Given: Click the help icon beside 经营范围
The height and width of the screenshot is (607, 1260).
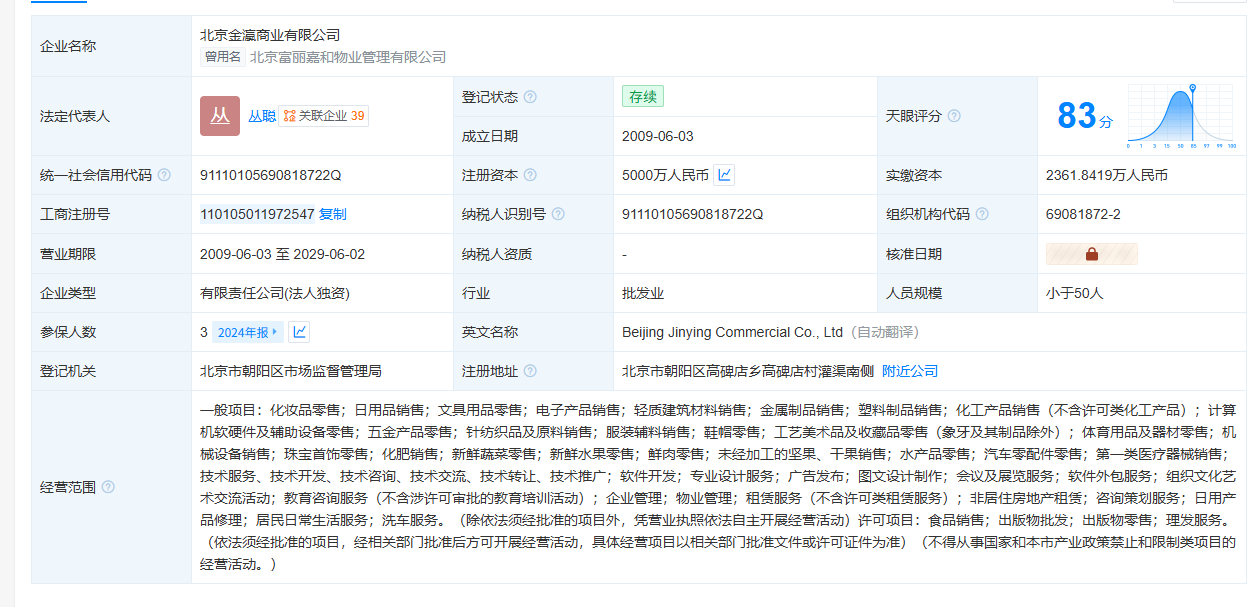Looking at the screenshot, I should click(x=108, y=487).
